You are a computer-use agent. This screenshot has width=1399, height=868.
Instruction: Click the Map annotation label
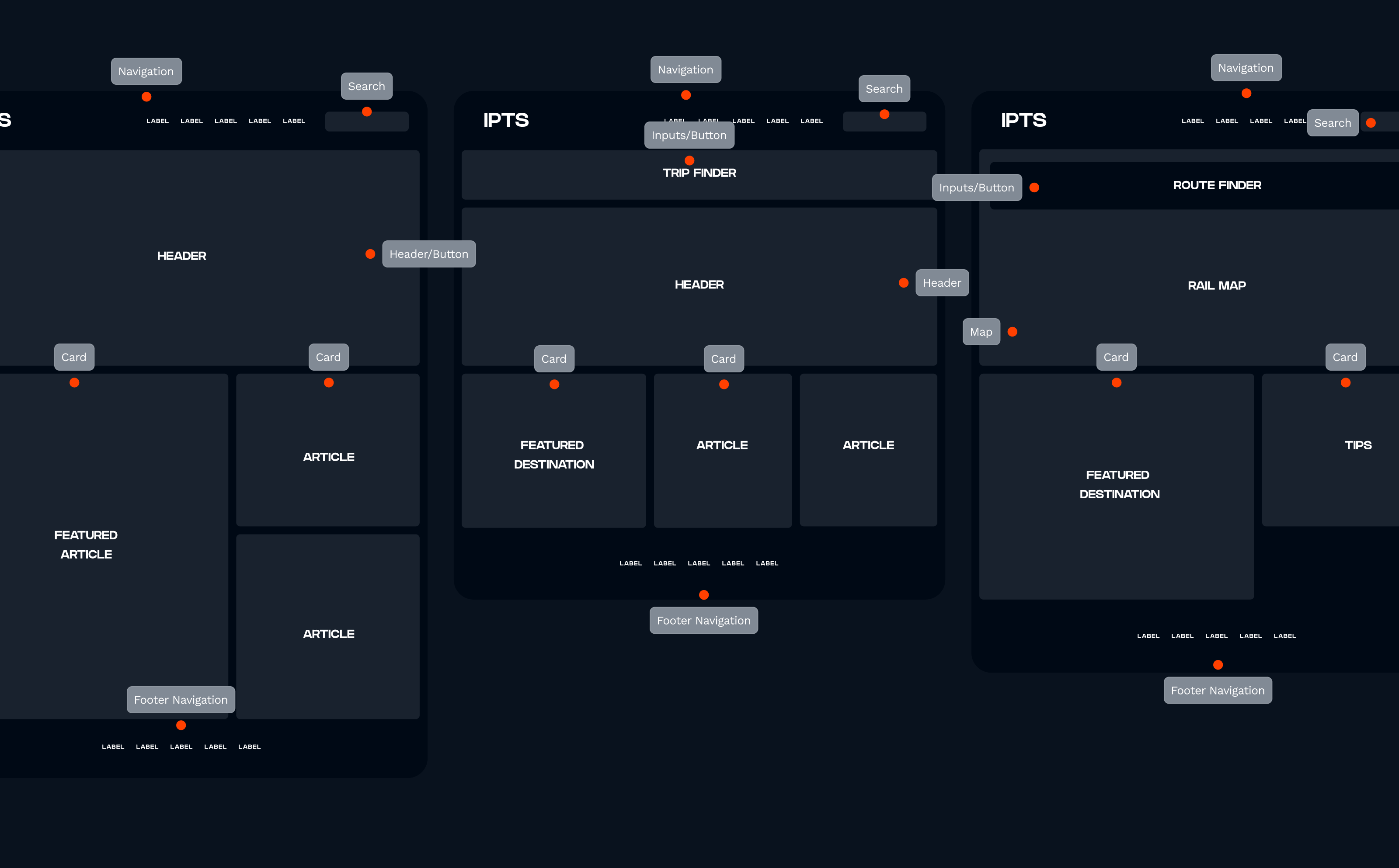click(x=981, y=332)
